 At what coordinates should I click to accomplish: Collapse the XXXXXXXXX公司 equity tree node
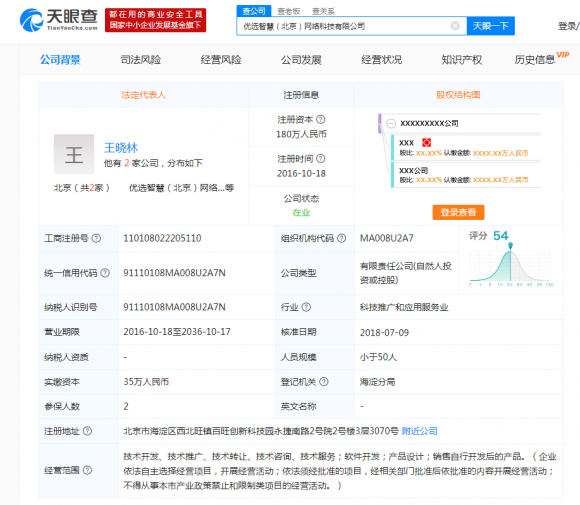[x=391, y=124]
